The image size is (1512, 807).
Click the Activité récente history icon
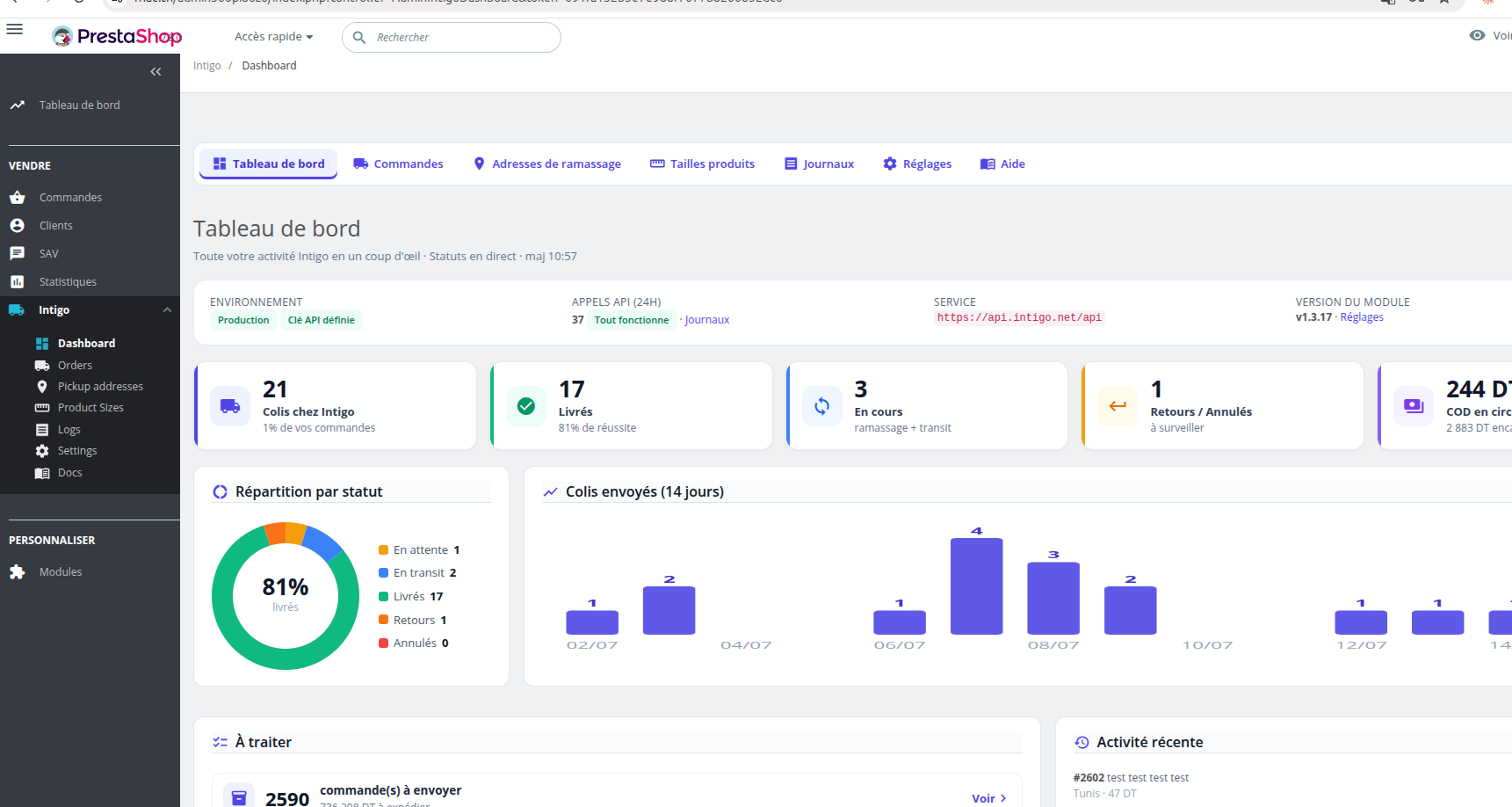tap(1082, 743)
